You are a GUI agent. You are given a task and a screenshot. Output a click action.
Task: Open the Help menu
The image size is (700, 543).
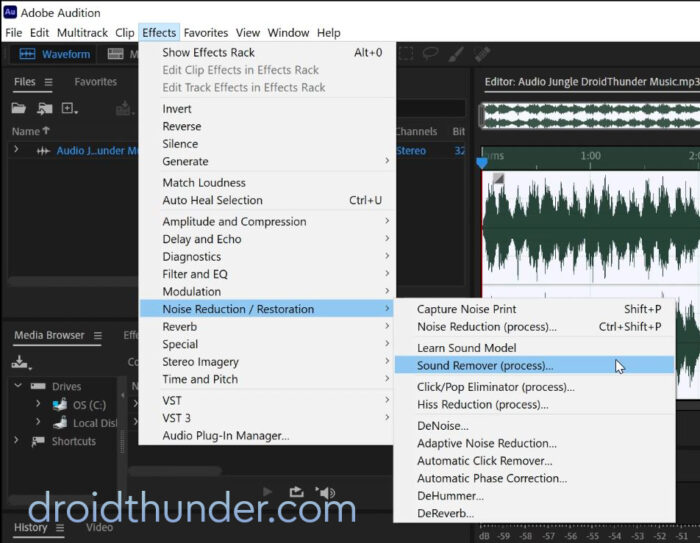click(x=329, y=33)
